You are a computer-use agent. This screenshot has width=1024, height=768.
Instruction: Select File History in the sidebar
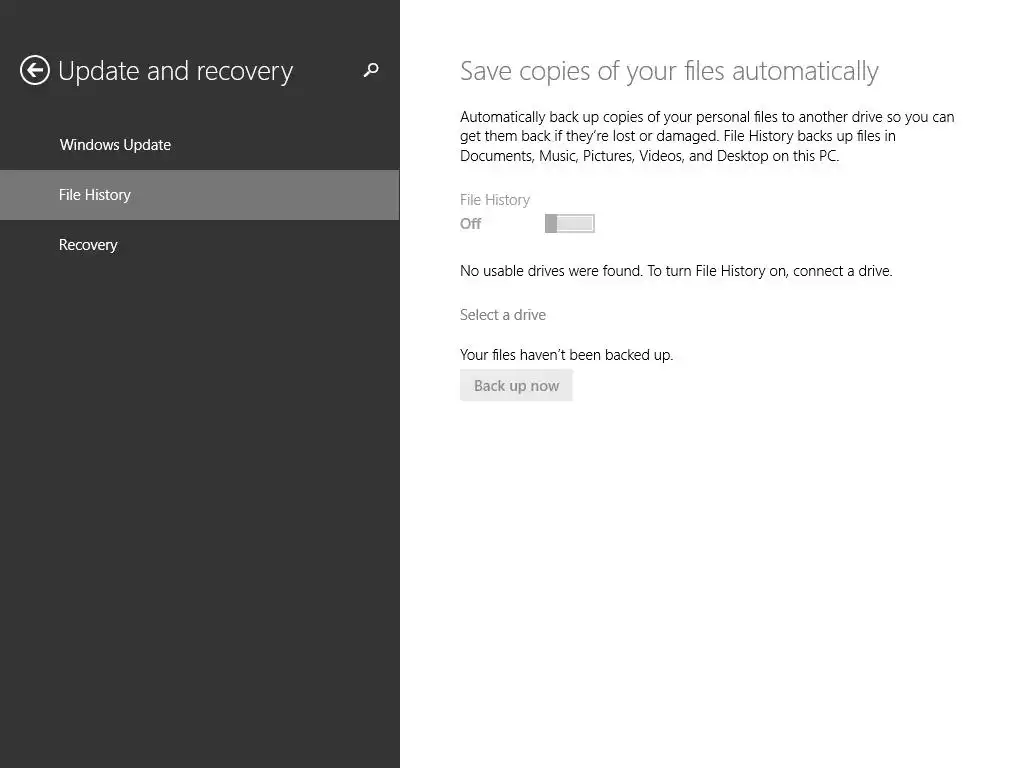point(95,195)
